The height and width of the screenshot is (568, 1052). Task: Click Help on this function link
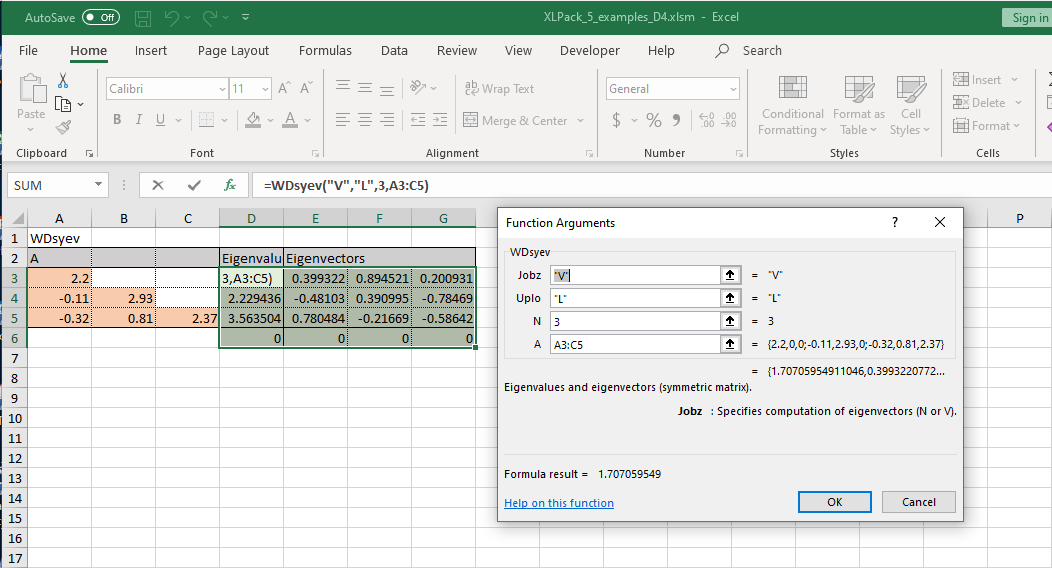[x=559, y=503]
